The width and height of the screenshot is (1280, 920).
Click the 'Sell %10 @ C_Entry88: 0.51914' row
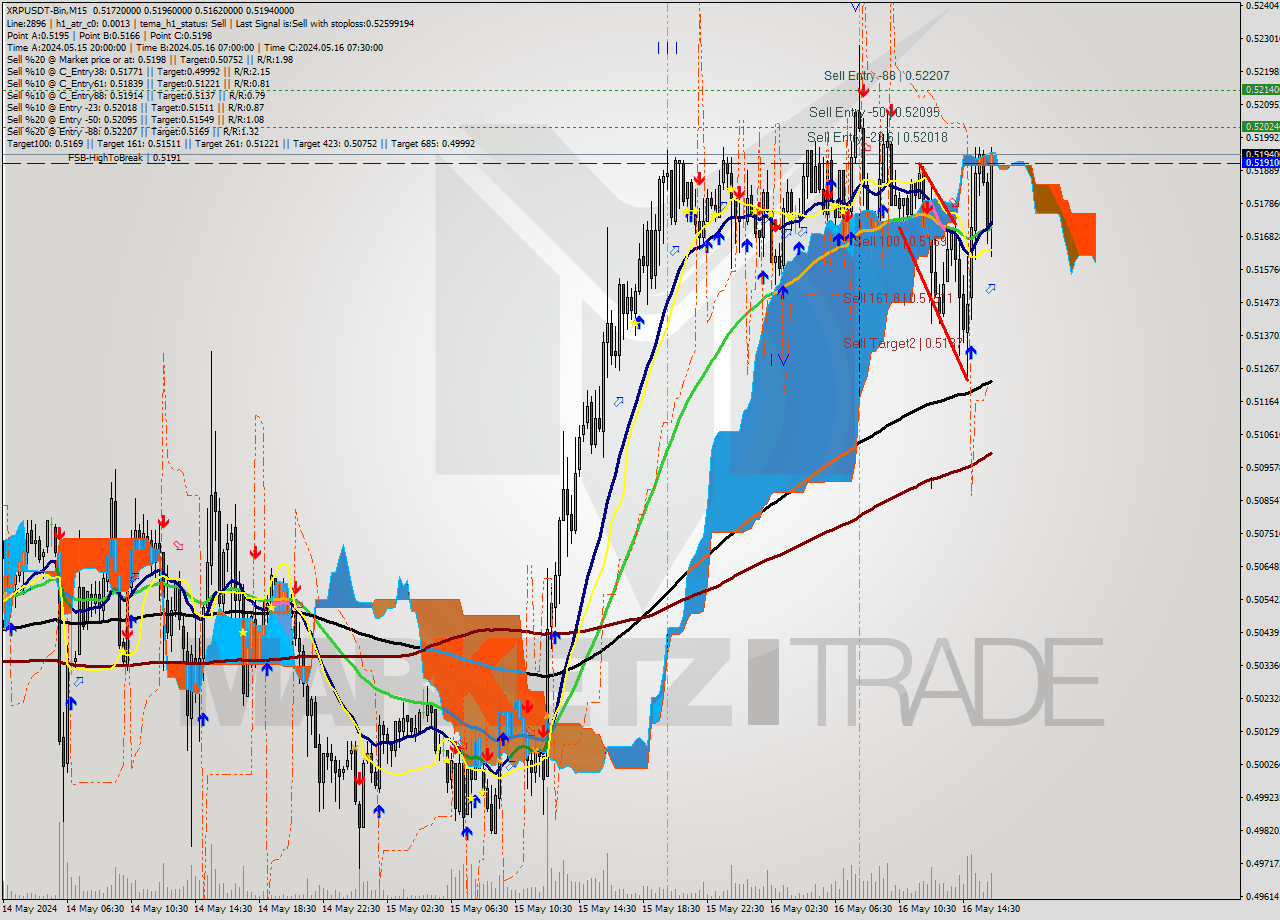pos(136,95)
